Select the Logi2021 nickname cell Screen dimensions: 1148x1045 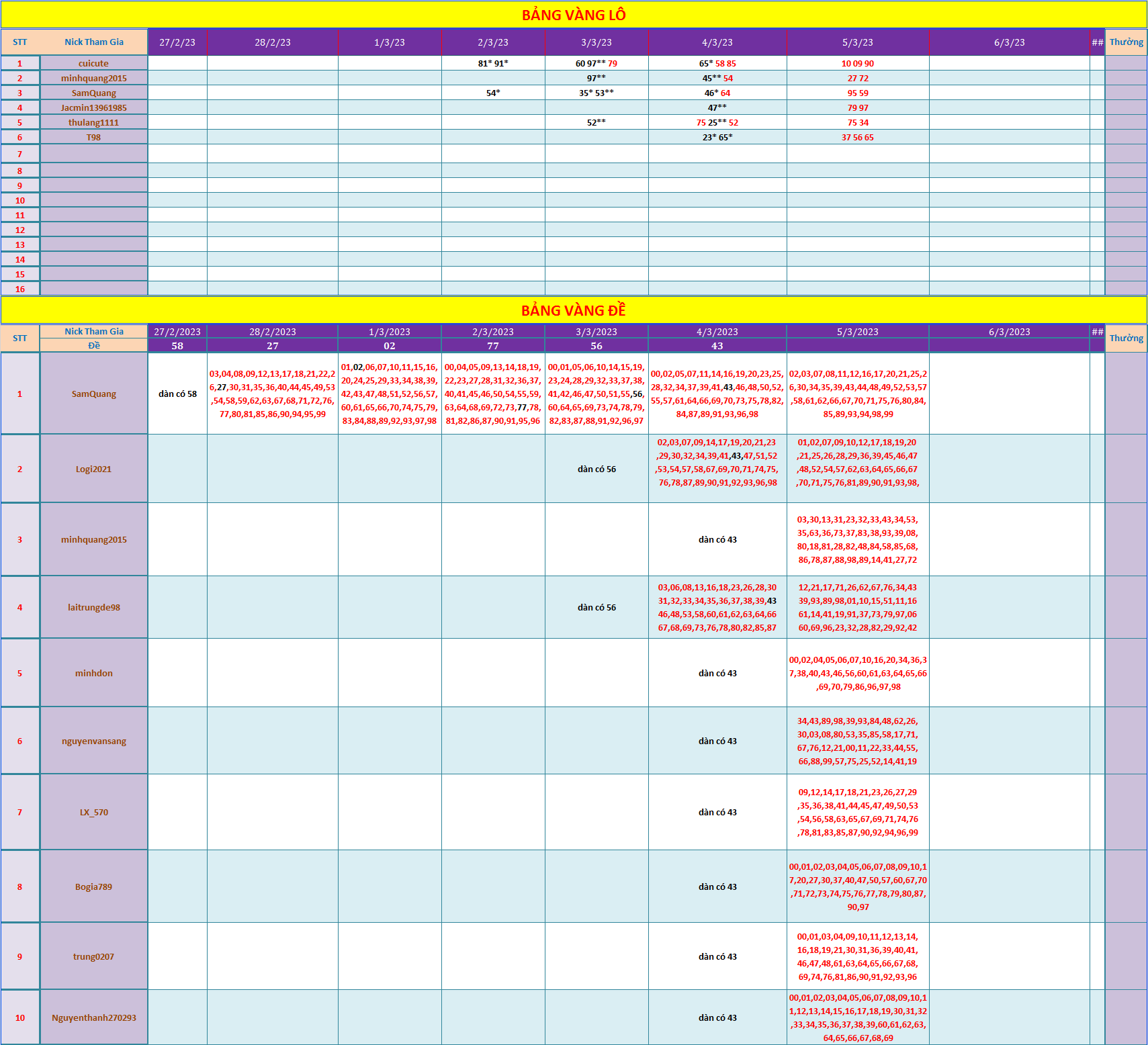point(93,469)
